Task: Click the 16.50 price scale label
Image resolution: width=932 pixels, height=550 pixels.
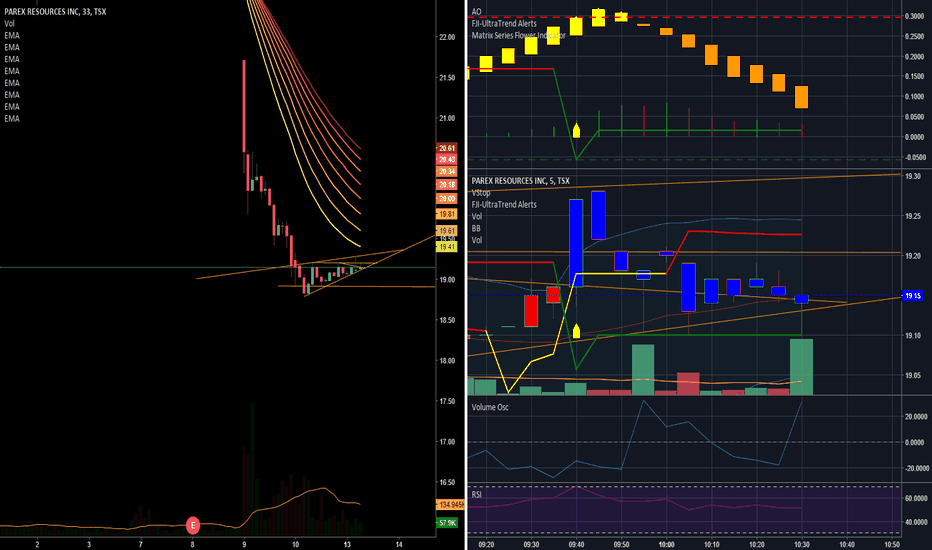Action: tap(447, 482)
